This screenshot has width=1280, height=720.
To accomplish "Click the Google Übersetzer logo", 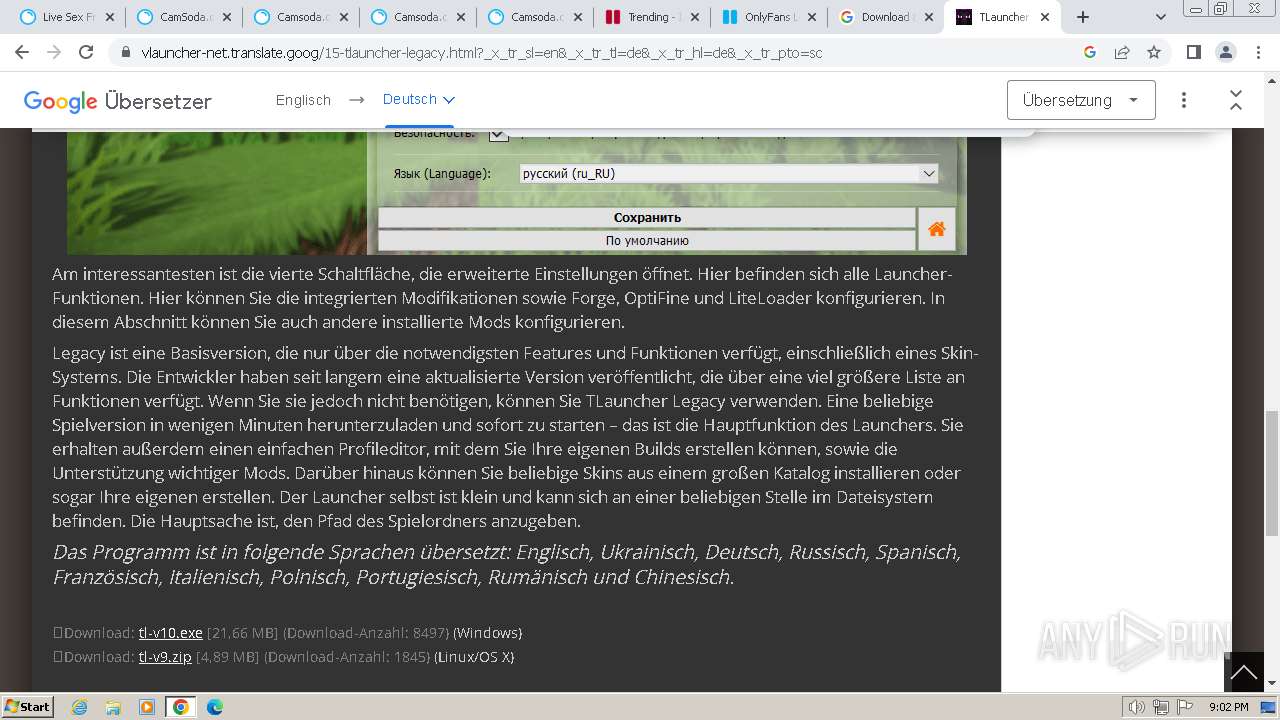I will (x=118, y=101).
